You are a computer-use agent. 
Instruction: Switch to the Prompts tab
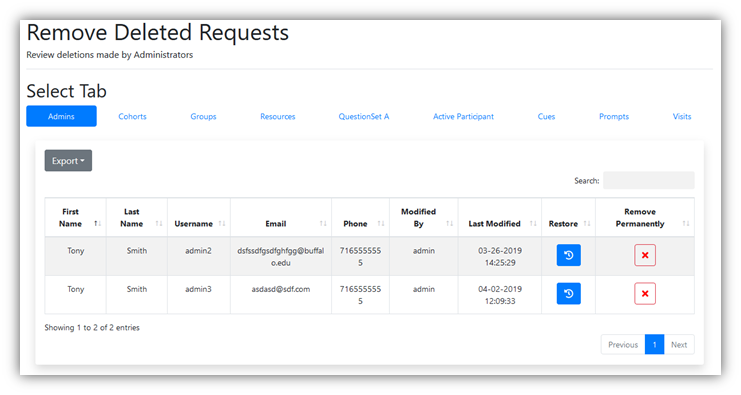pos(614,116)
